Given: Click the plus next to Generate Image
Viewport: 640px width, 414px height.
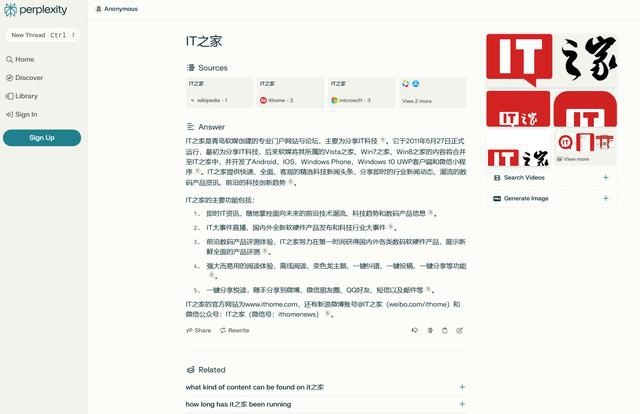Looking at the screenshot, I should pos(606,198).
